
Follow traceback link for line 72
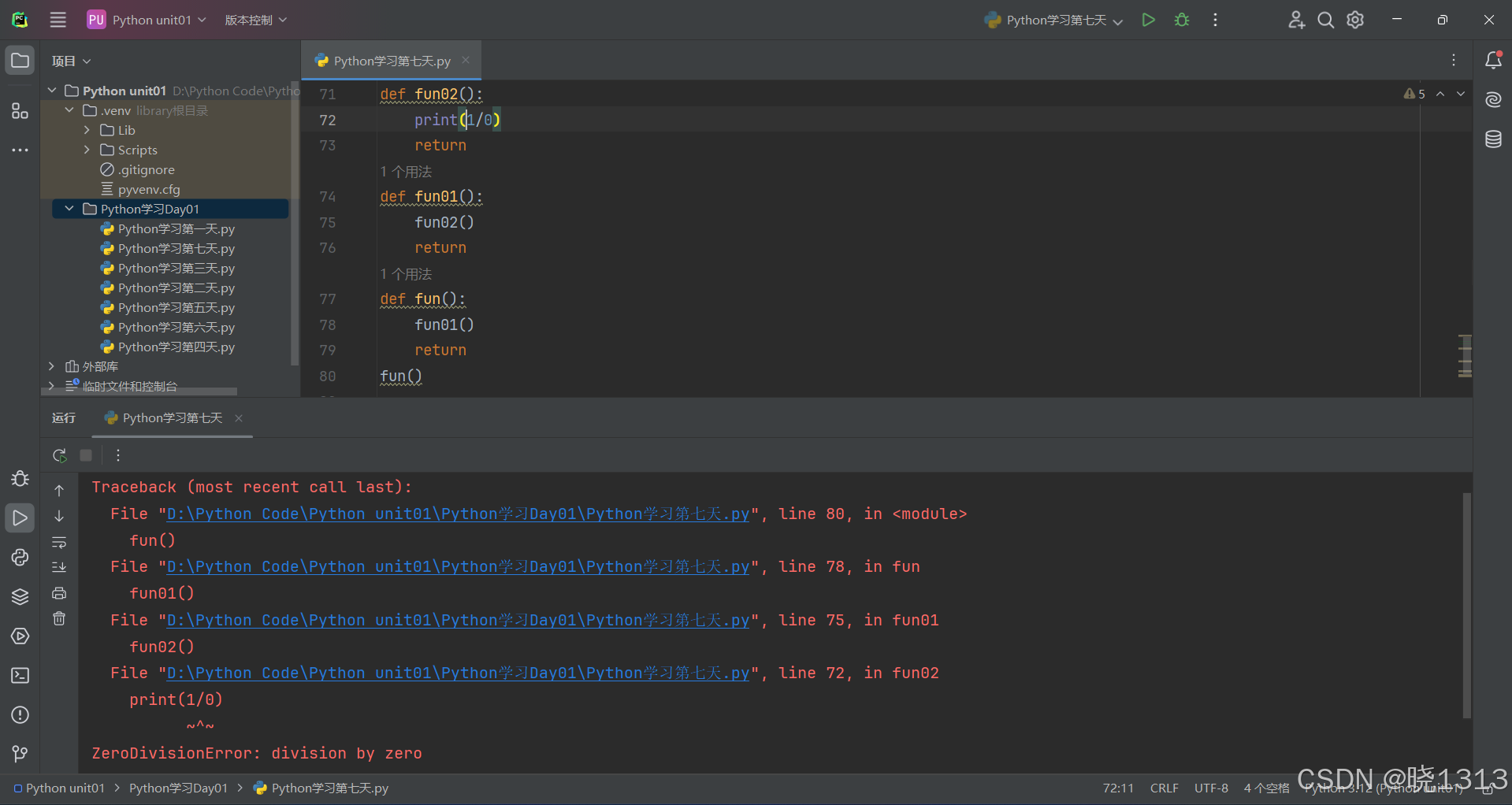coord(458,673)
